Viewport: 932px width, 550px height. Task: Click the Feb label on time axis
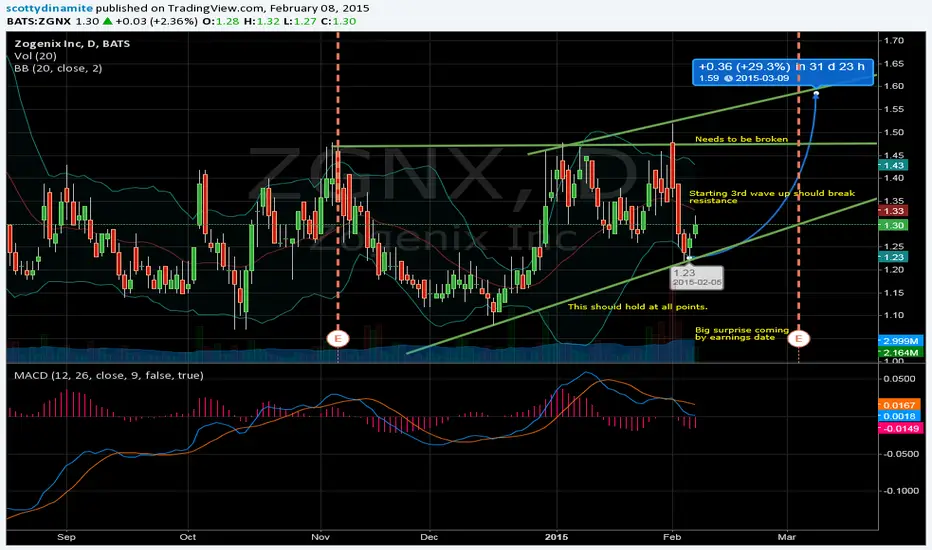click(672, 537)
